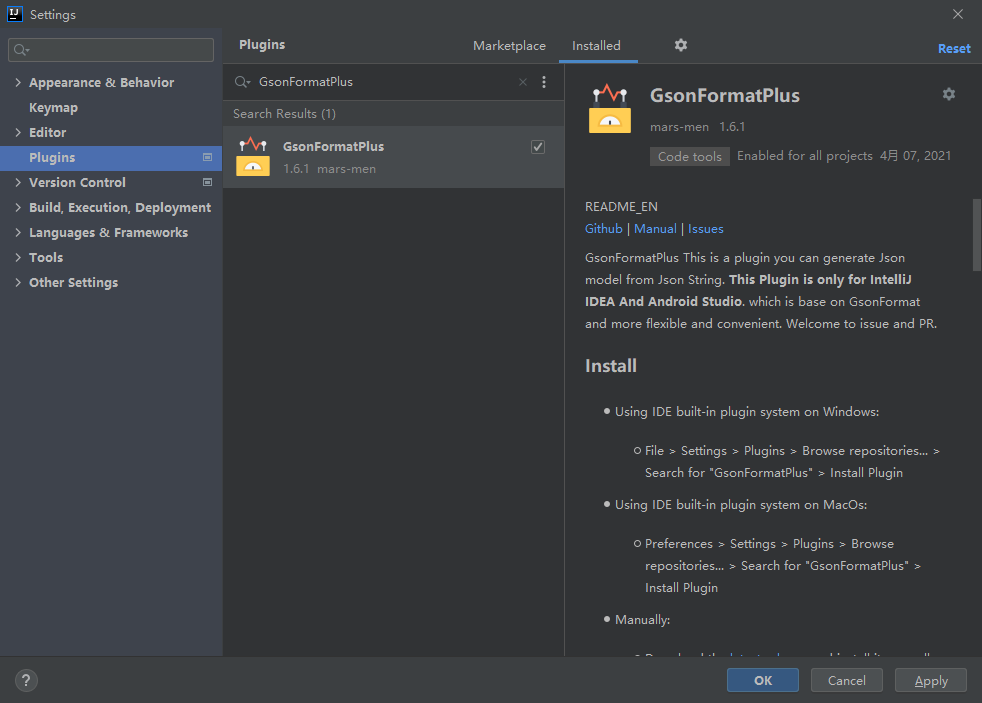The image size is (982, 703).
Task: Focus the plugin search field
Action: tap(385, 82)
